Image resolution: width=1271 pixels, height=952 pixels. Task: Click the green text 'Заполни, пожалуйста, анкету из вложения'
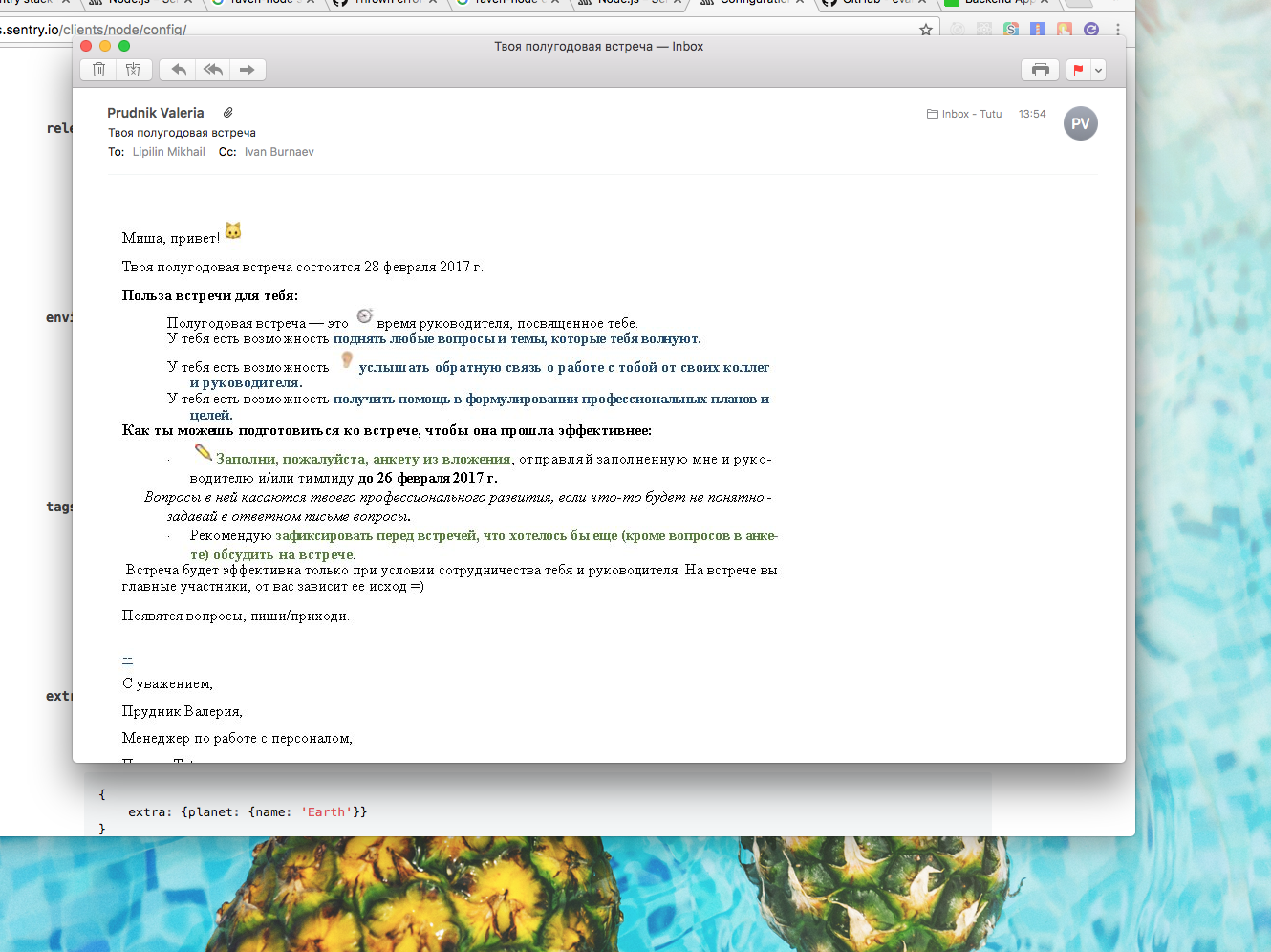(364, 459)
